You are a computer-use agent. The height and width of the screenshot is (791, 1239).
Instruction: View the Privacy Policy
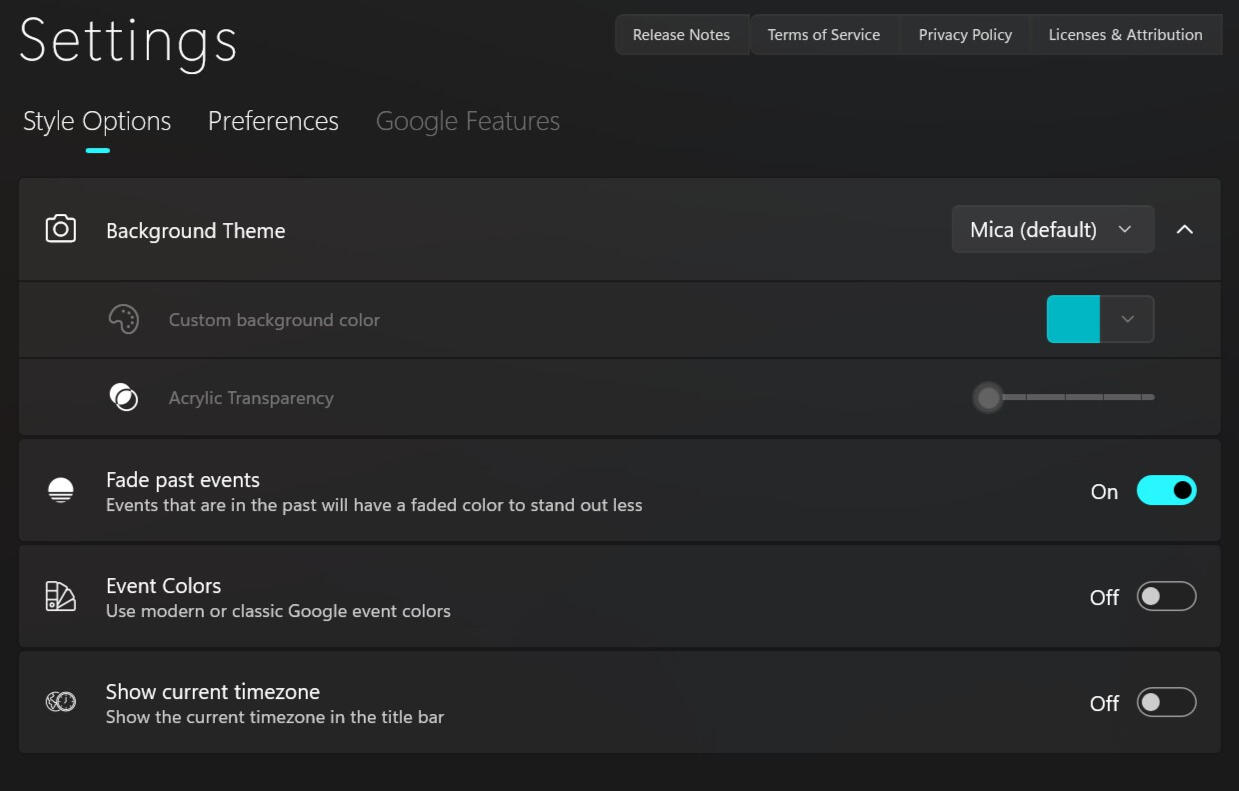965,35
